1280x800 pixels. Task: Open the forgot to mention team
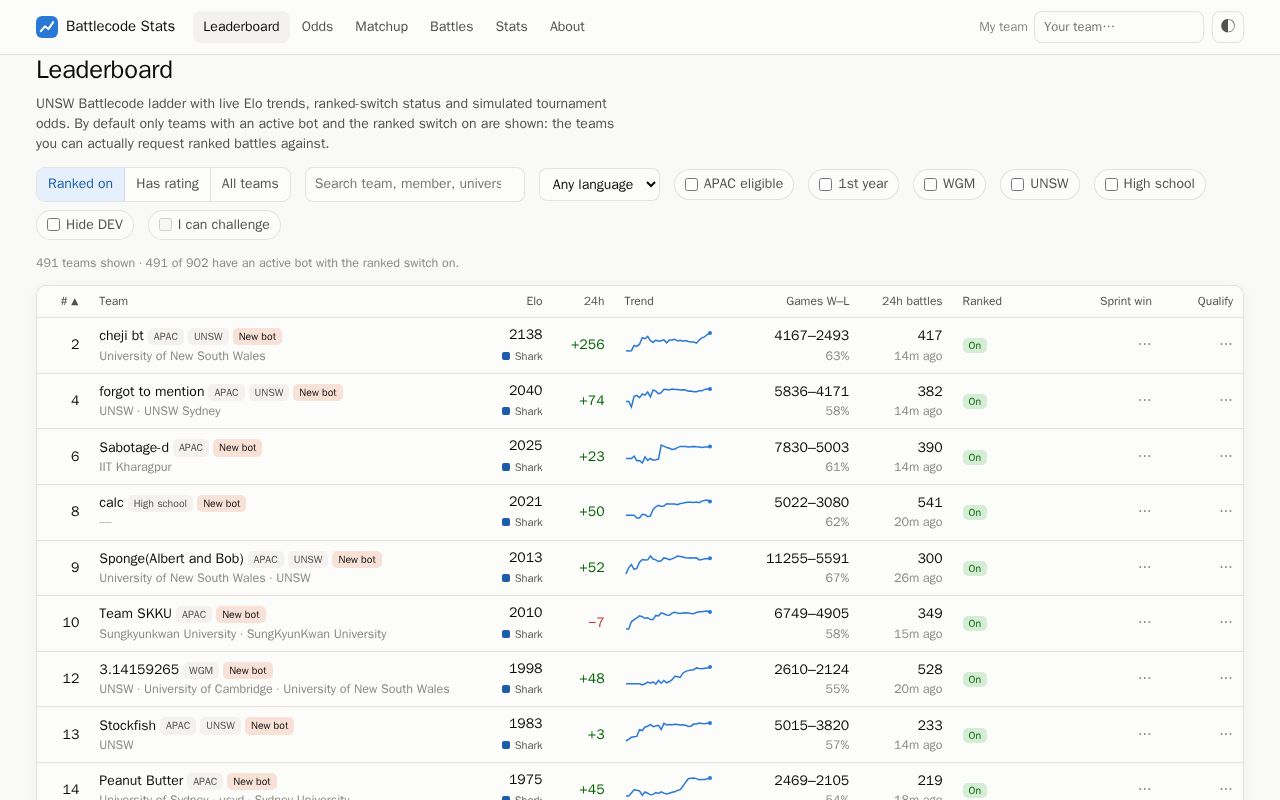pyautogui.click(x=152, y=392)
